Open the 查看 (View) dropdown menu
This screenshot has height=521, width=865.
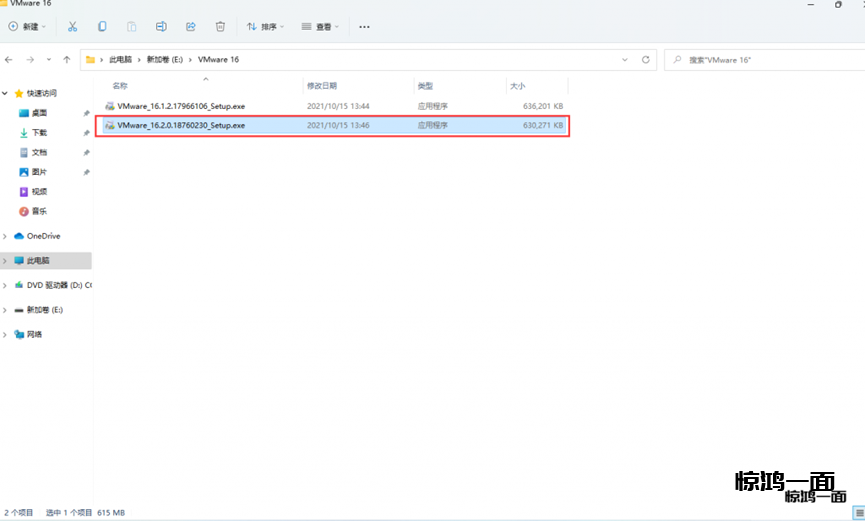tap(320, 27)
